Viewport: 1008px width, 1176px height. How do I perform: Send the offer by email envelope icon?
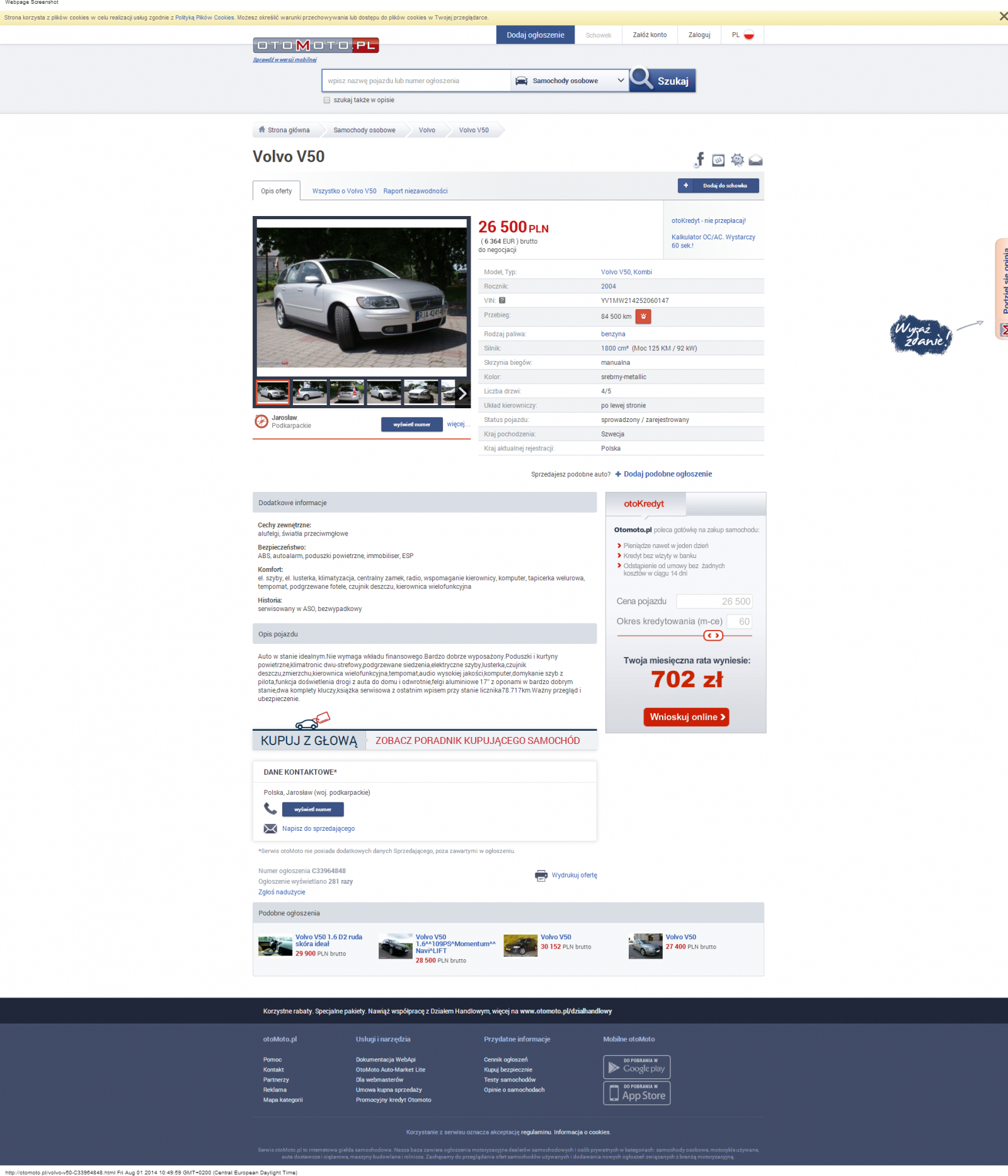coord(755,161)
